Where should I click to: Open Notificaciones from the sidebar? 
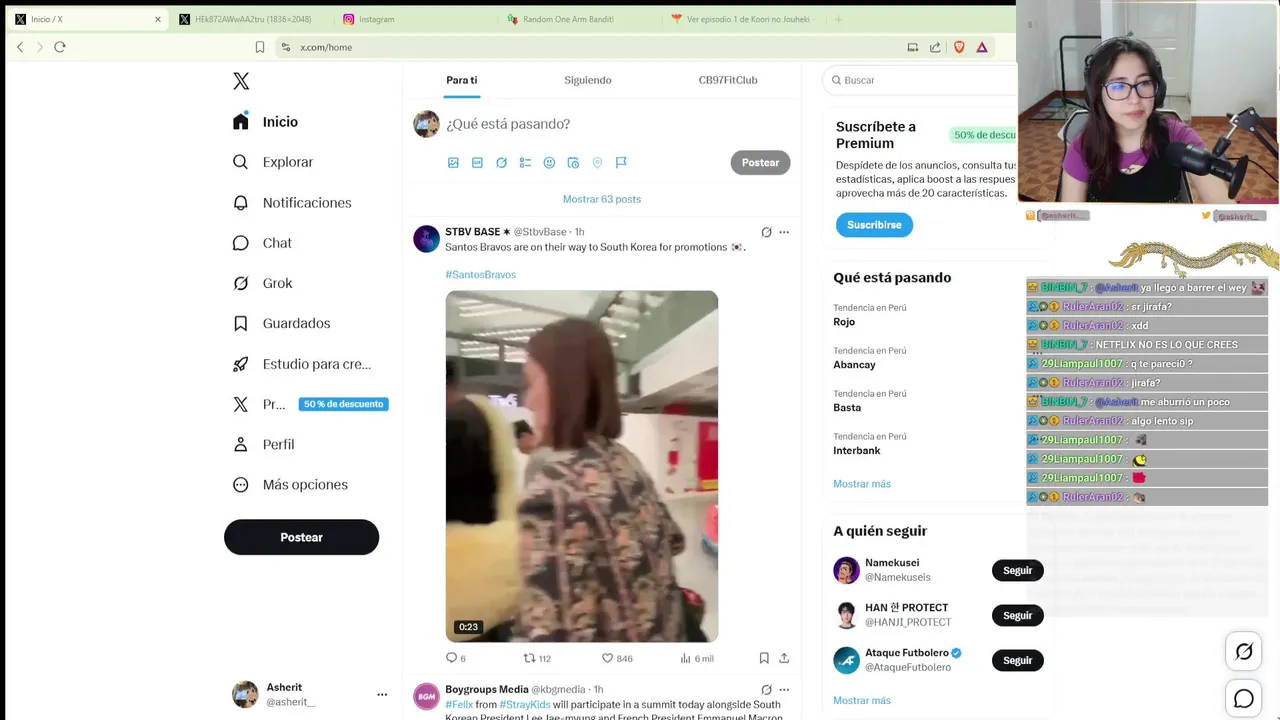[x=292, y=202]
